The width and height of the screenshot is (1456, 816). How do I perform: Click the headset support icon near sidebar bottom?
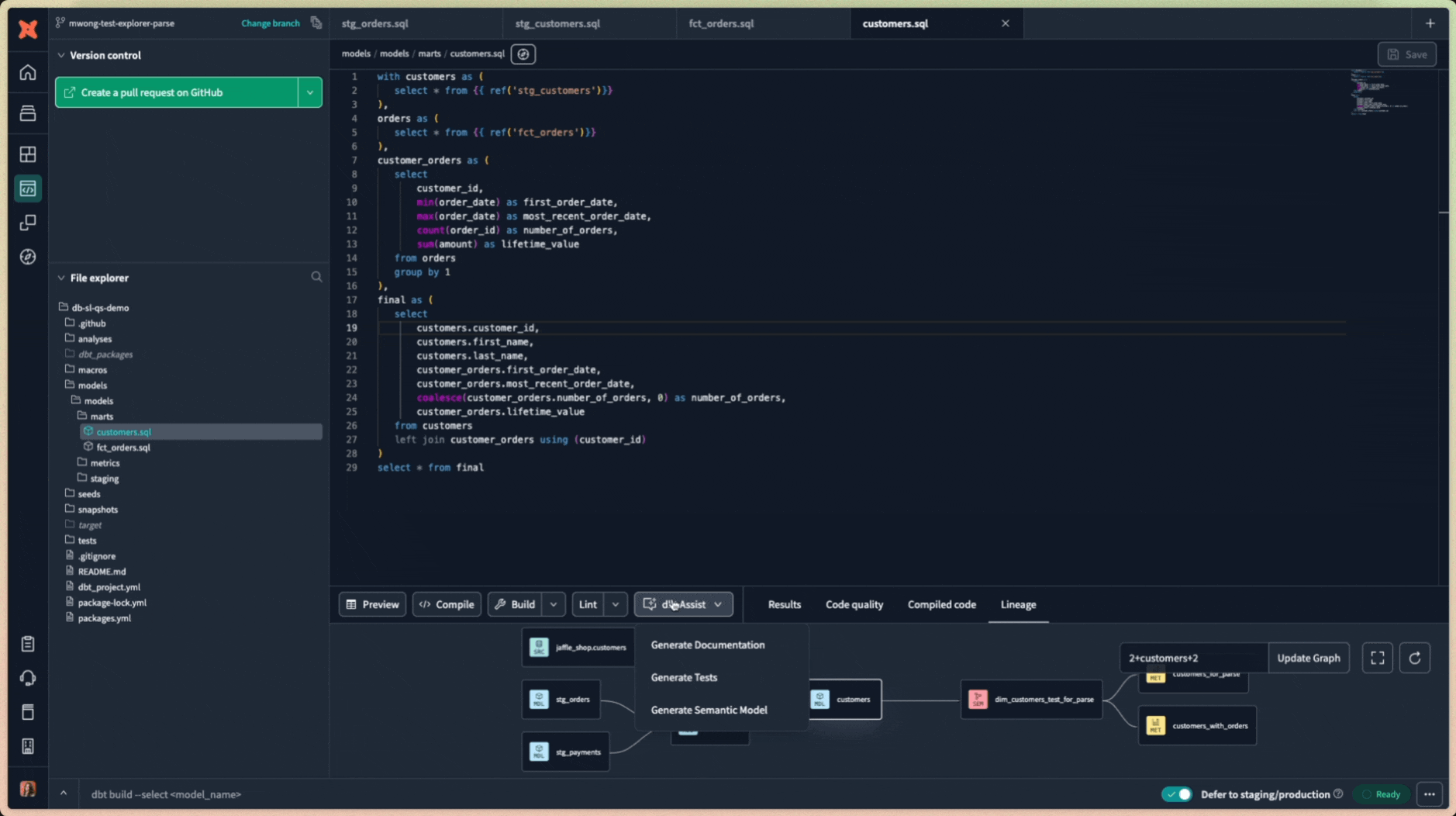click(x=28, y=677)
